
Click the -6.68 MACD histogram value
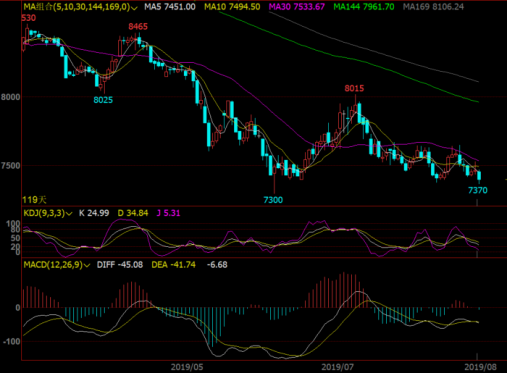click(217, 265)
